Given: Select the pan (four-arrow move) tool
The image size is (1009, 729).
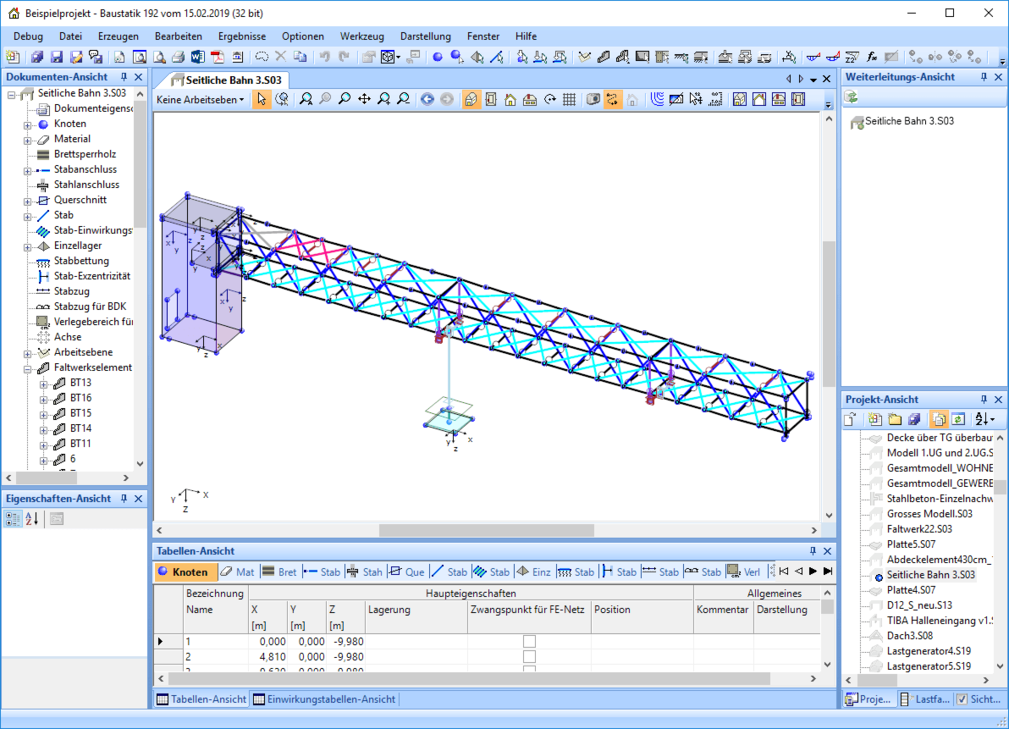Looking at the screenshot, I should click(364, 99).
